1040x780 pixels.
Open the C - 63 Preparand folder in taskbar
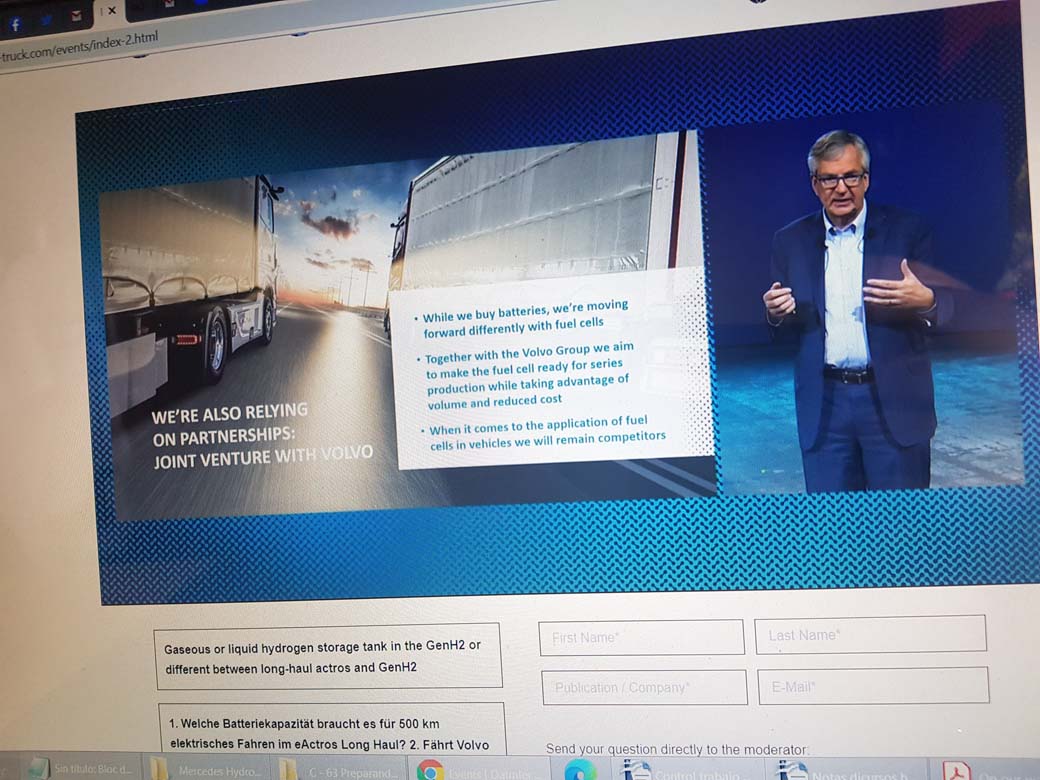coord(340,770)
